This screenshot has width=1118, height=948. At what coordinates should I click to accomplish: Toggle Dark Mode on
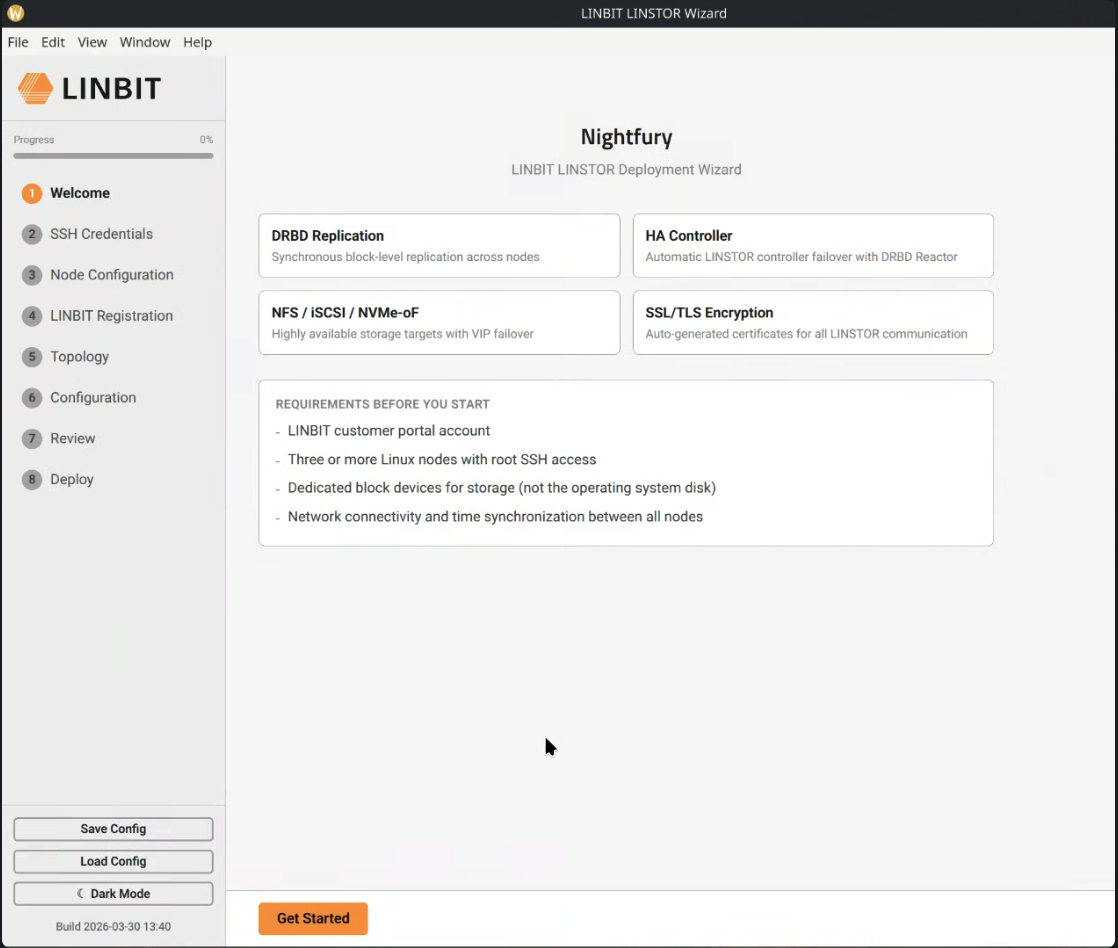click(113, 893)
